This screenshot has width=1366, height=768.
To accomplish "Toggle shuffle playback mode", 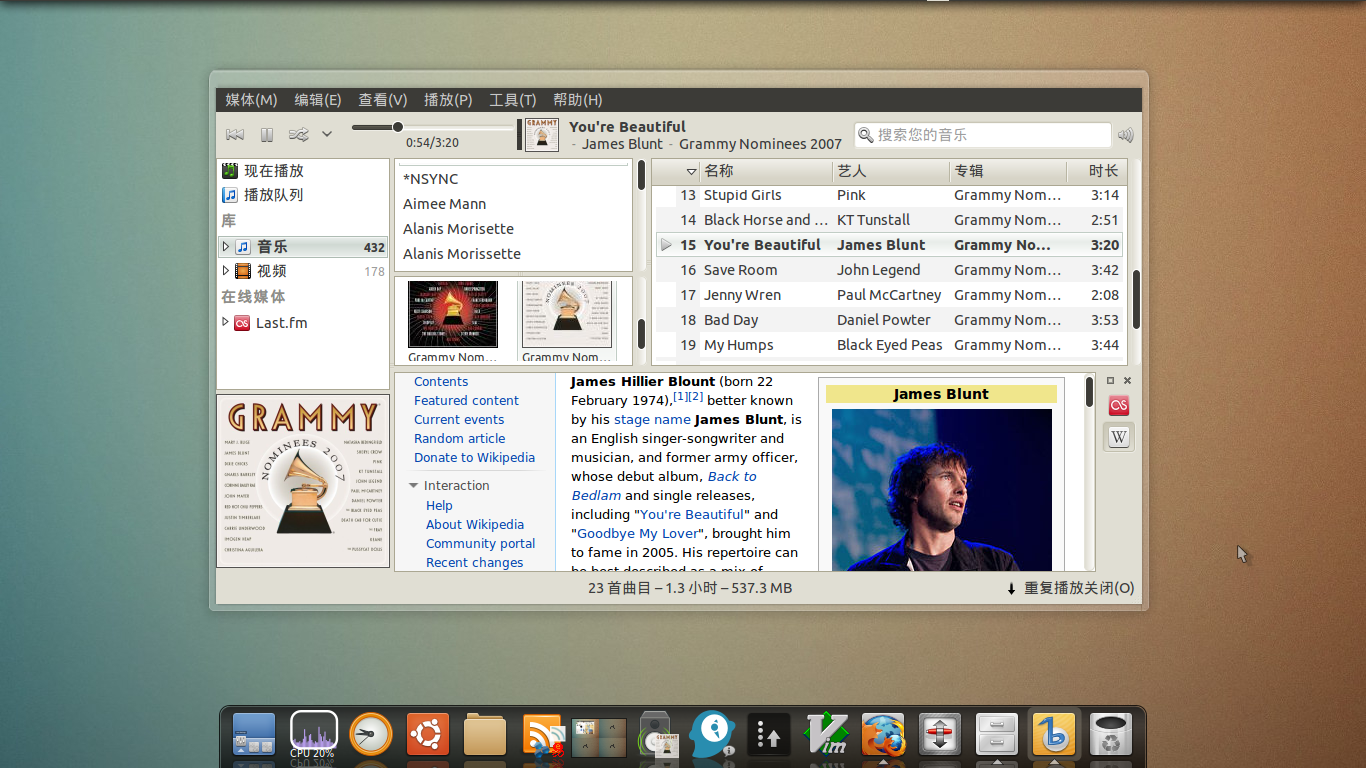I will point(298,134).
